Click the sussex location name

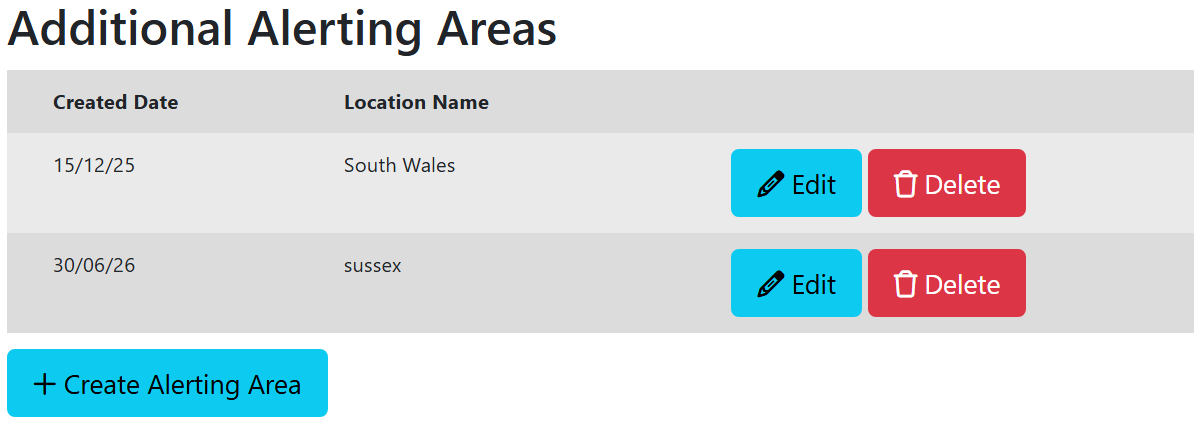373,267
